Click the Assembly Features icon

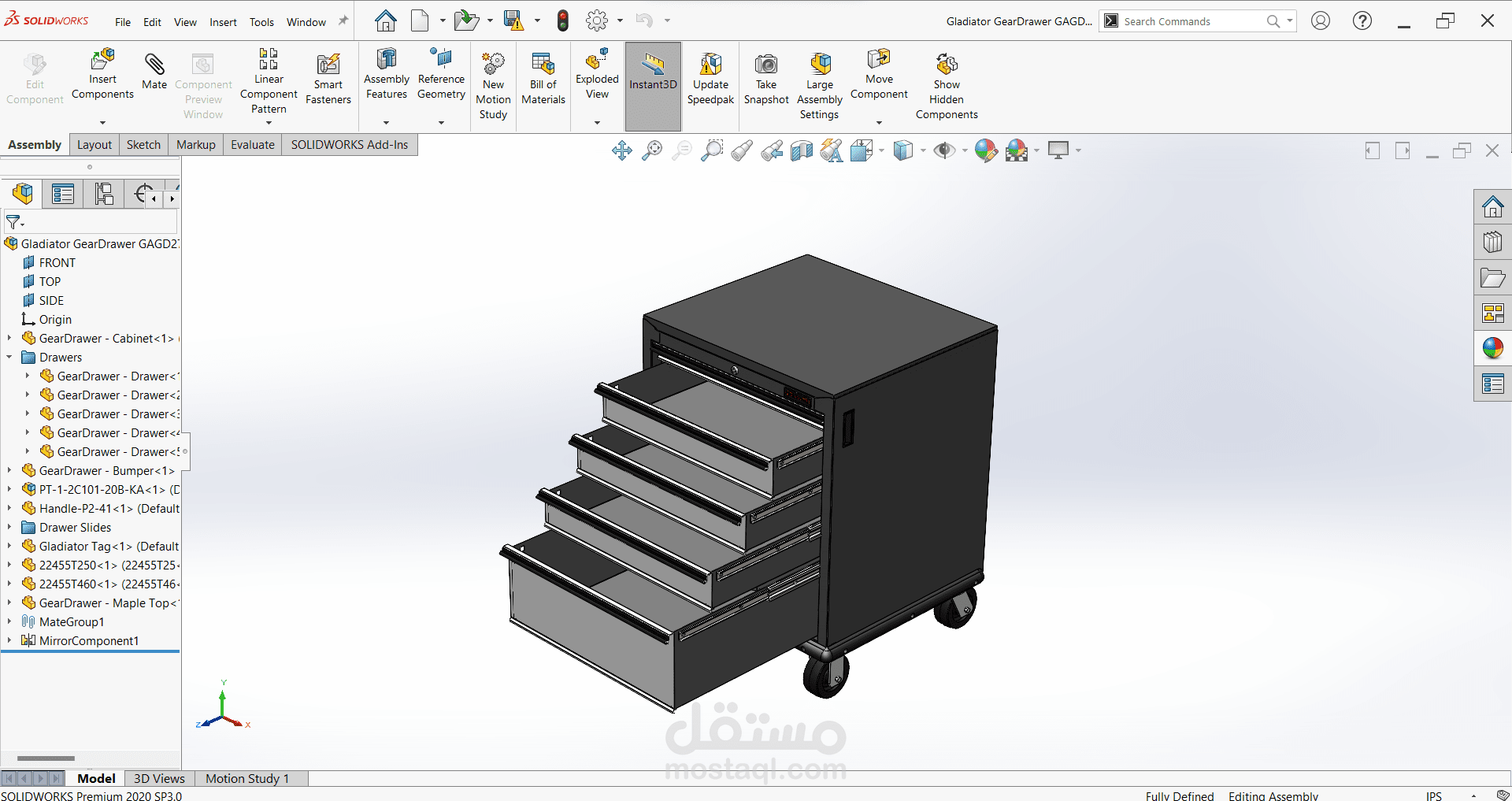[387, 74]
